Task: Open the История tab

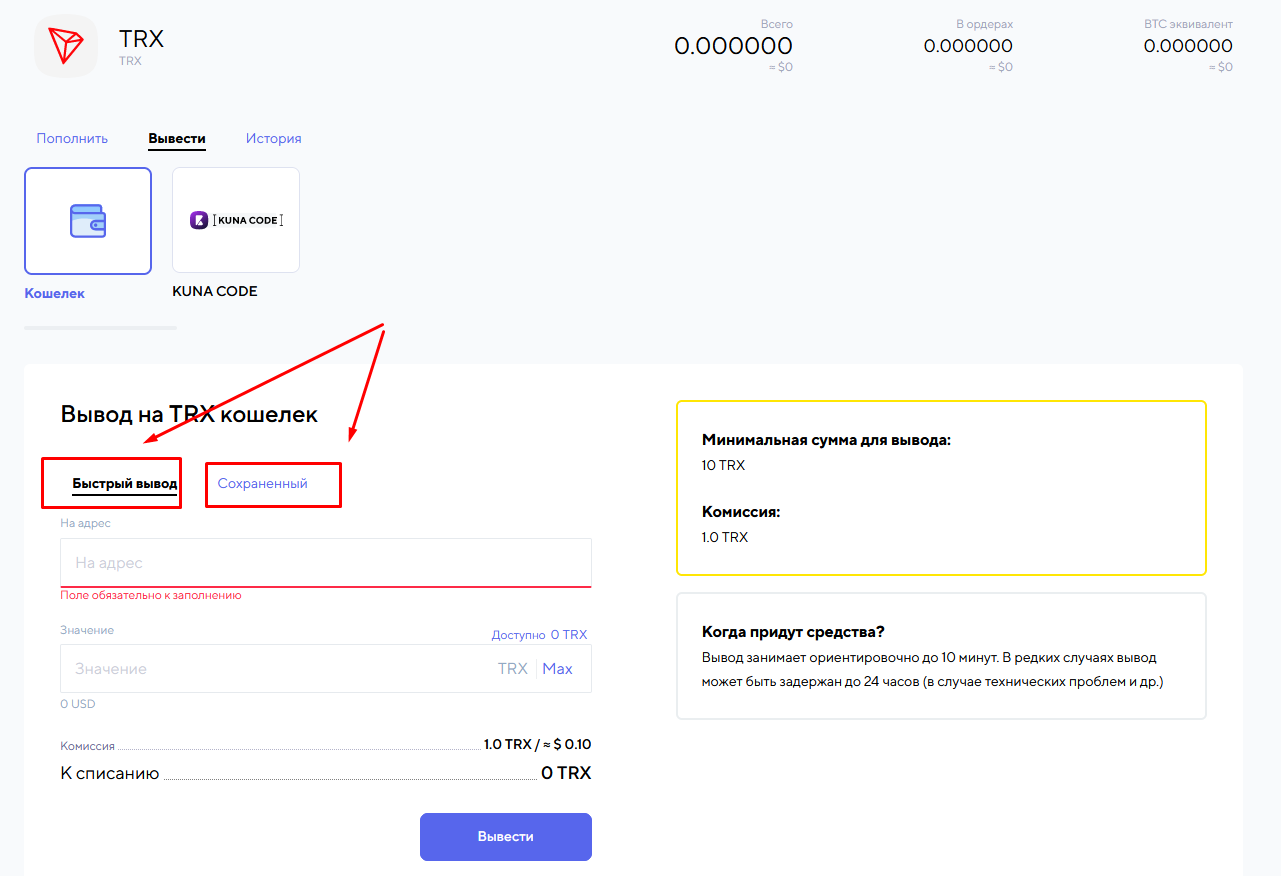Action: [x=273, y=139]
